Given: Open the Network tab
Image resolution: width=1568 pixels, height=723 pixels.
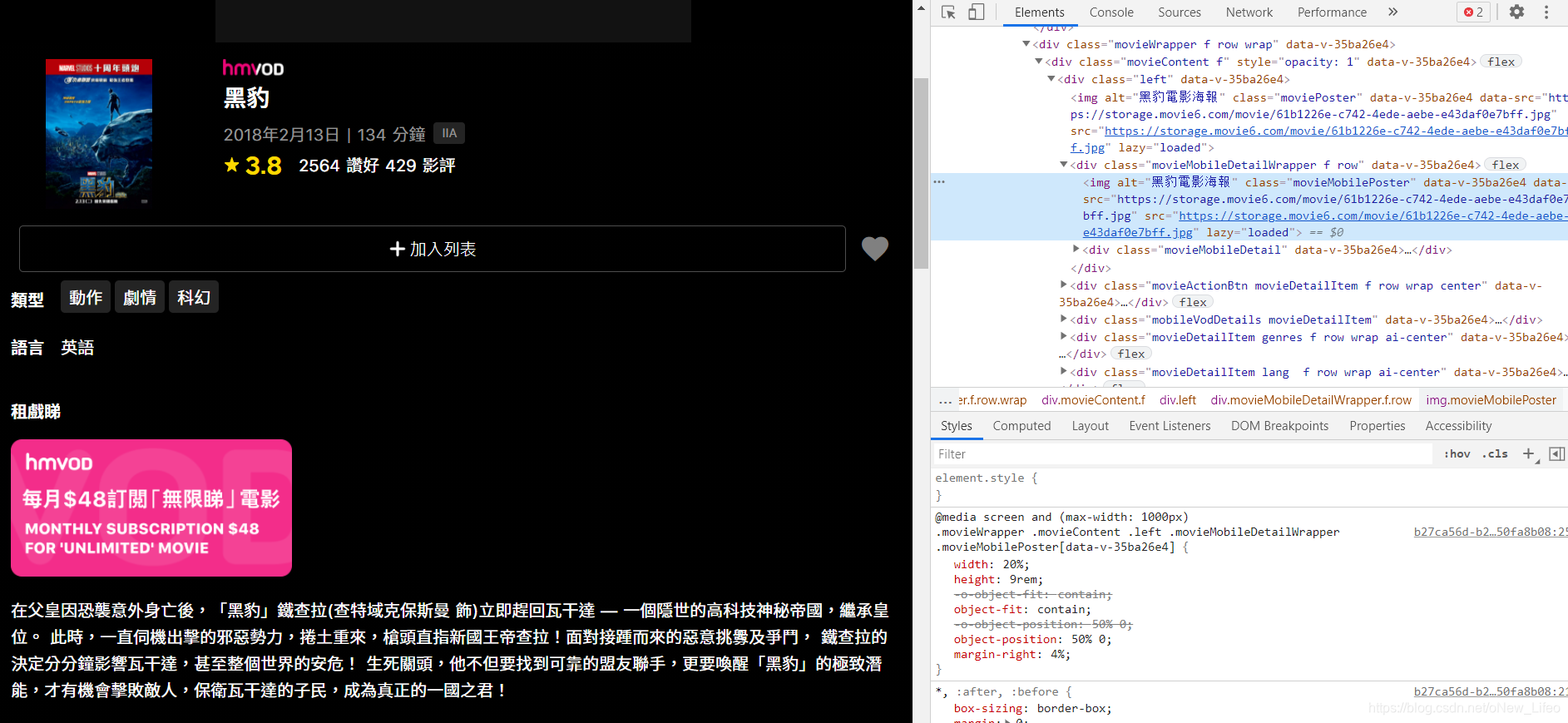Looking at the screenshot, I should click(1249, 12).
